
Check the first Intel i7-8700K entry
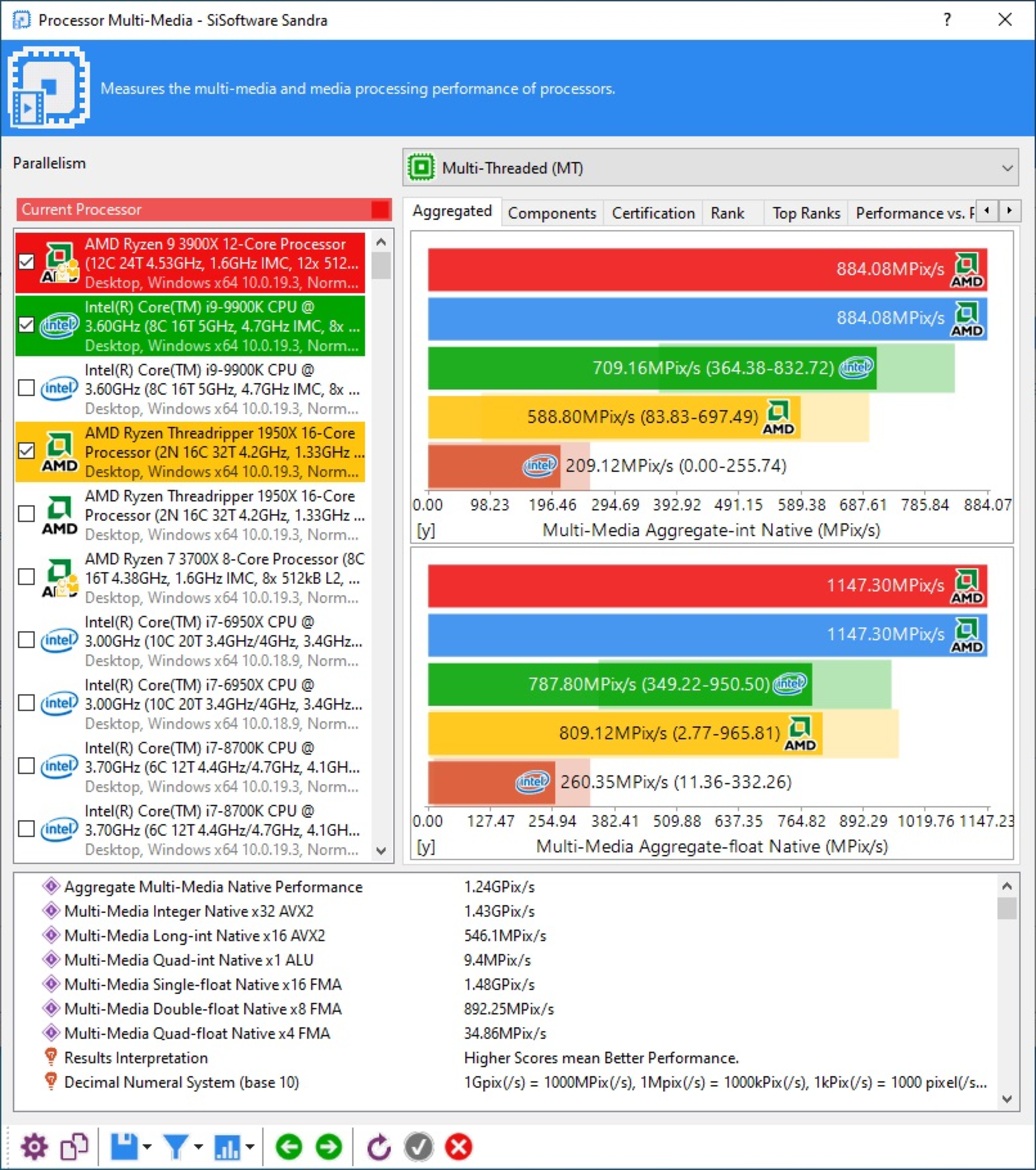click(x=27, y=766)
